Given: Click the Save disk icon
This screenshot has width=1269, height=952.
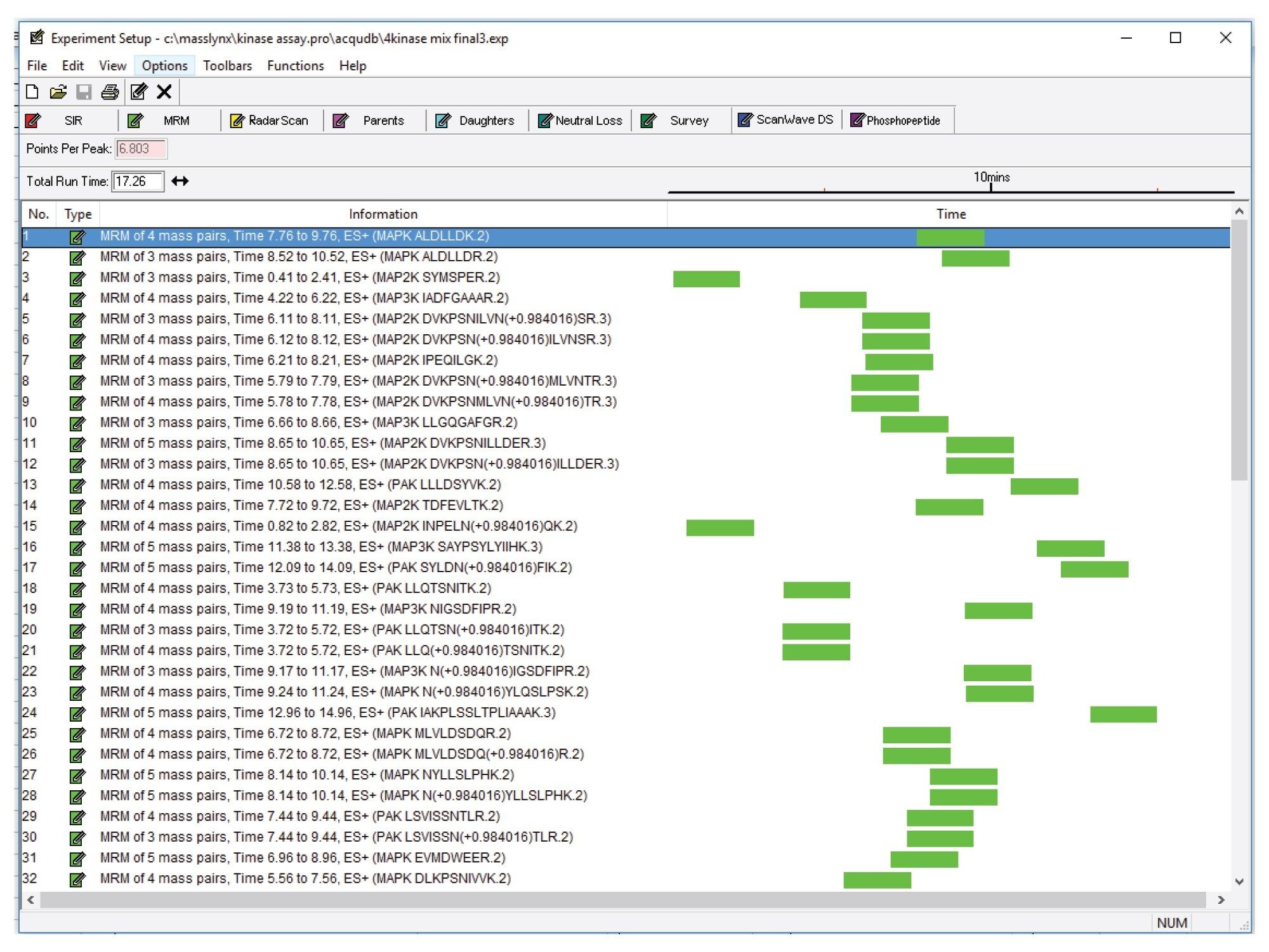Looking at the screenshot, I should click(x=84, y=92).
